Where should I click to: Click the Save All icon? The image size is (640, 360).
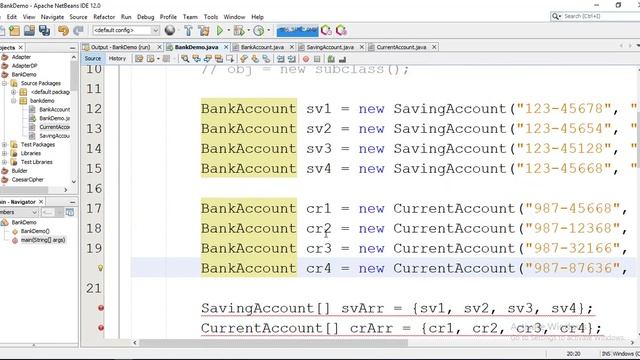tap(44, 31)
